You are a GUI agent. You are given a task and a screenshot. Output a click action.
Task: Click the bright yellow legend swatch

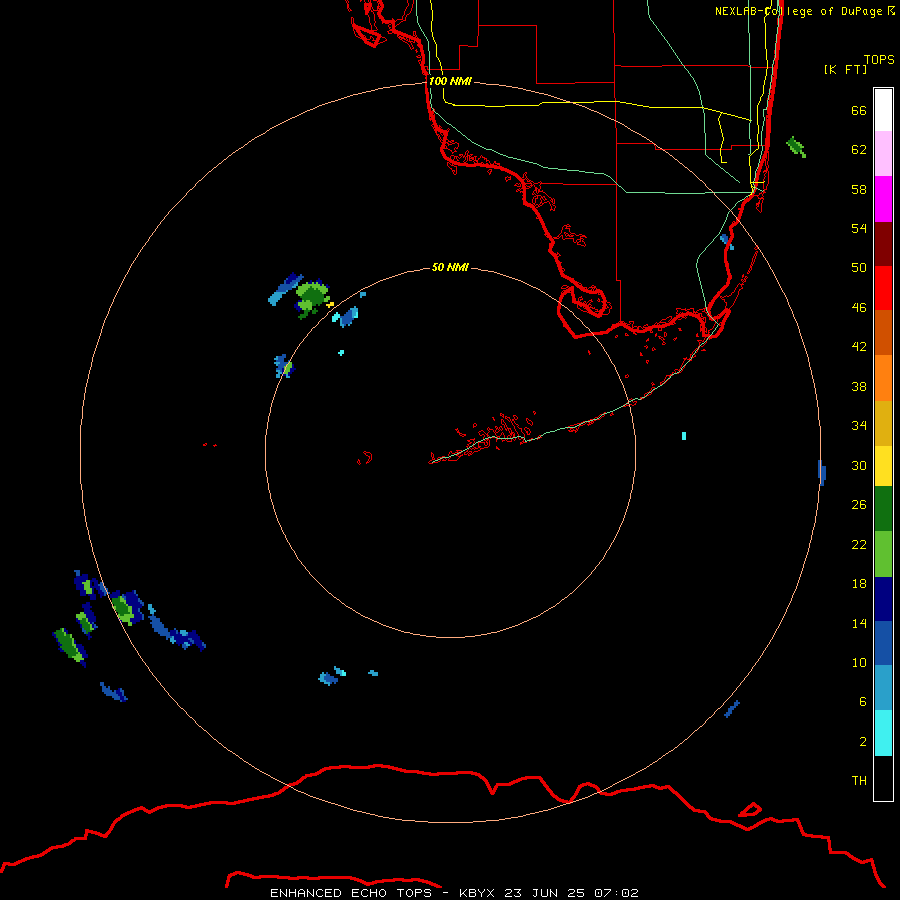[883, 466]
